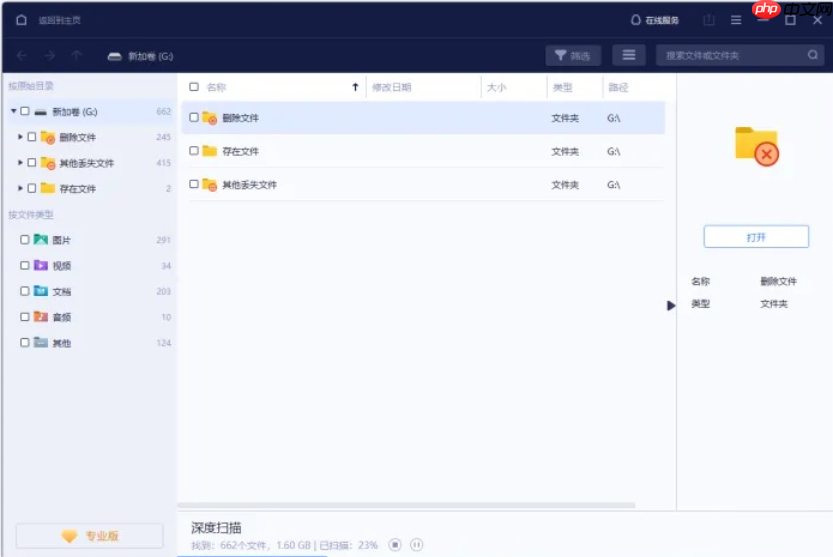Open the 筛选 filter menu
The height and width of the screenshot is (557, 833).
pos(573,56)
